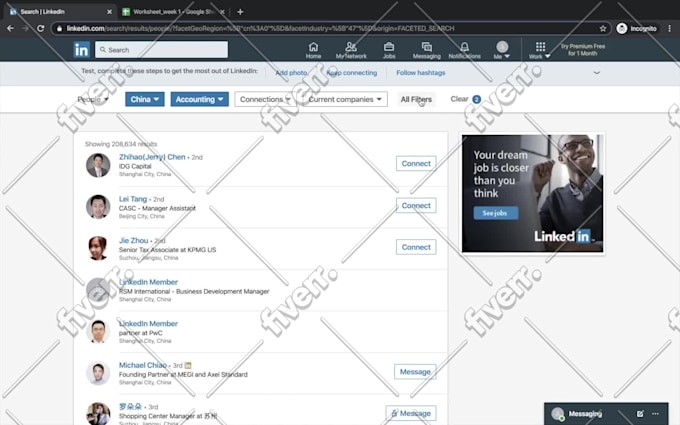Click the LinkedIn logo icon
680x425 pixels.
[82, 50]
